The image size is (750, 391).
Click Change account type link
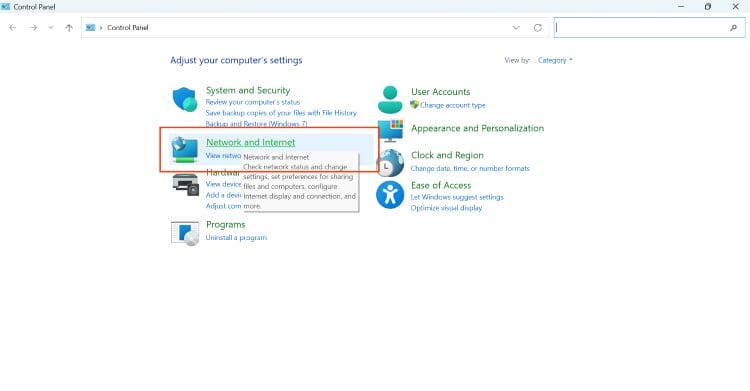(452, 105)
